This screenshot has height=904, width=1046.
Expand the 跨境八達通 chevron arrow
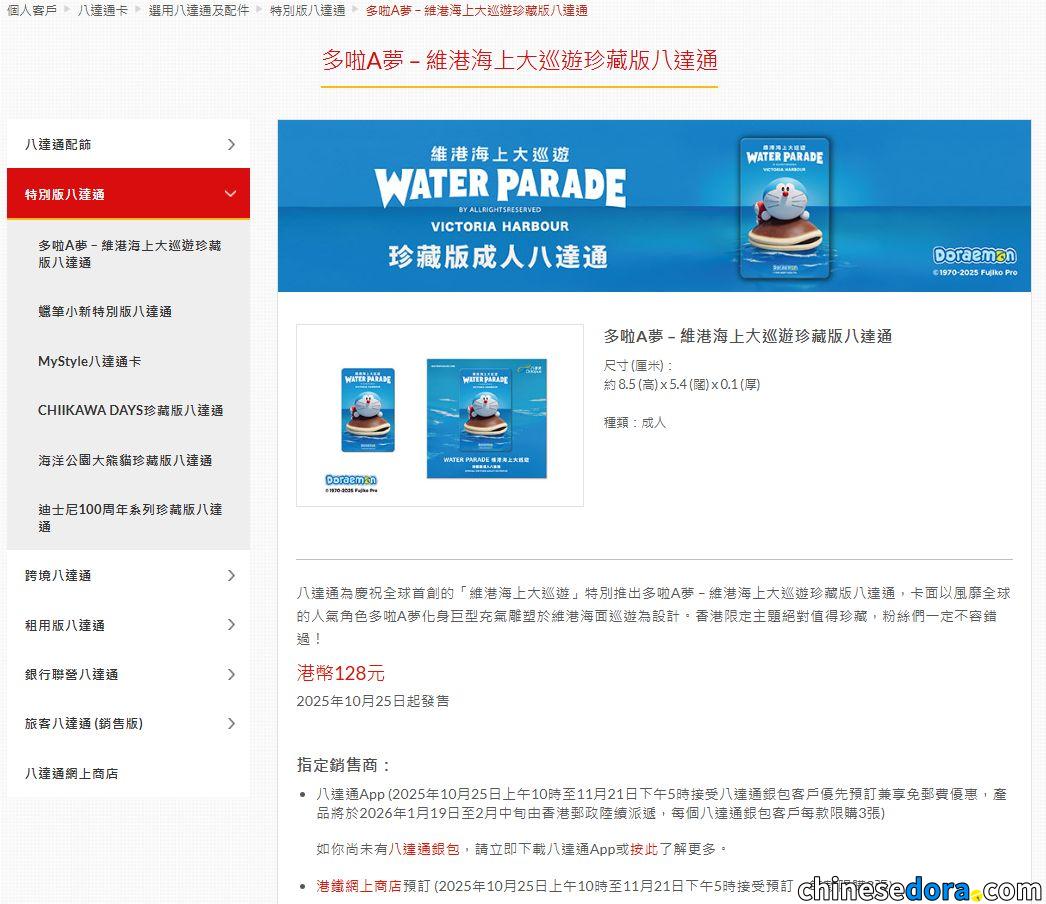click(x=231, y=576)
